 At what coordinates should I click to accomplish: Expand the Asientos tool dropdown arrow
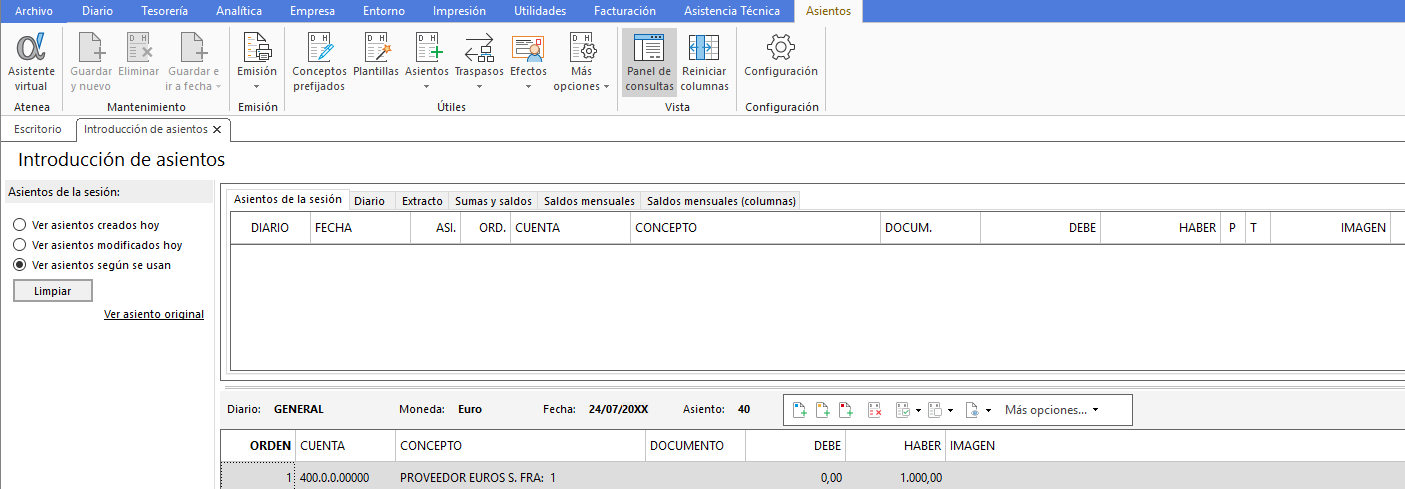tap(427, 87)
